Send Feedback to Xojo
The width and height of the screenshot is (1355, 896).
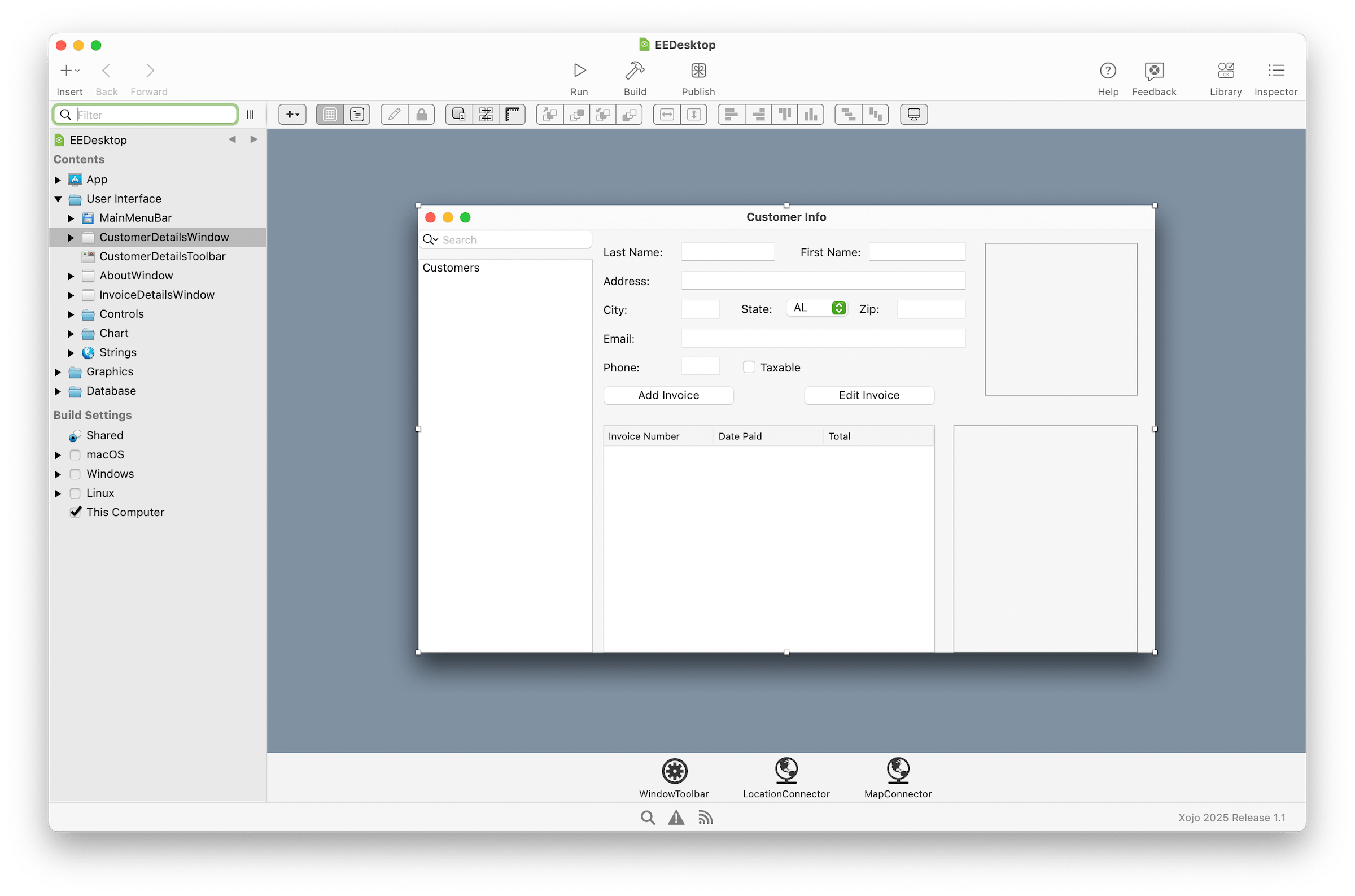[1154, 77]
